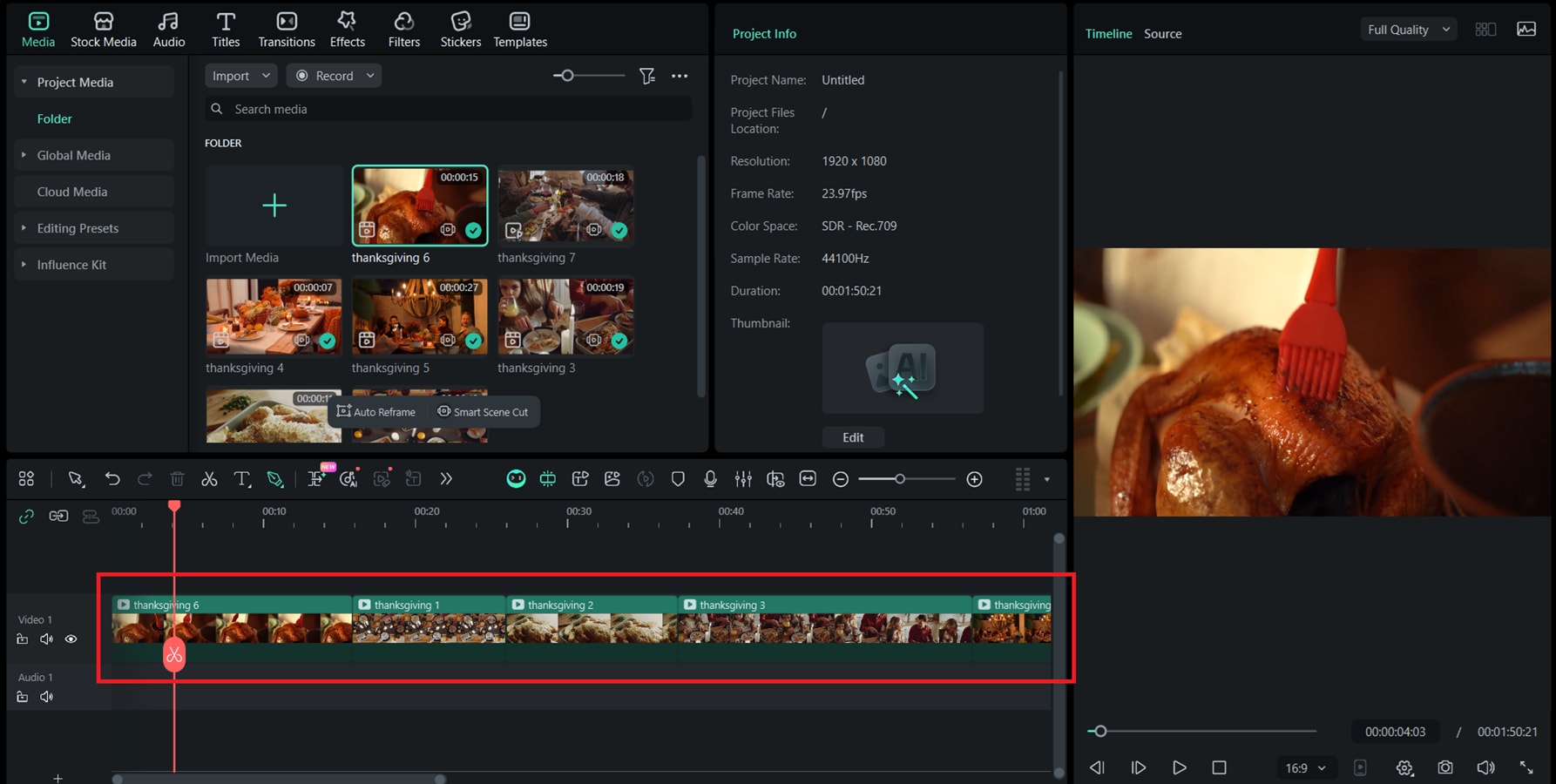Mute the Audio 1 track
Screen dimensions: 1556x784
(x=47, y=697)
